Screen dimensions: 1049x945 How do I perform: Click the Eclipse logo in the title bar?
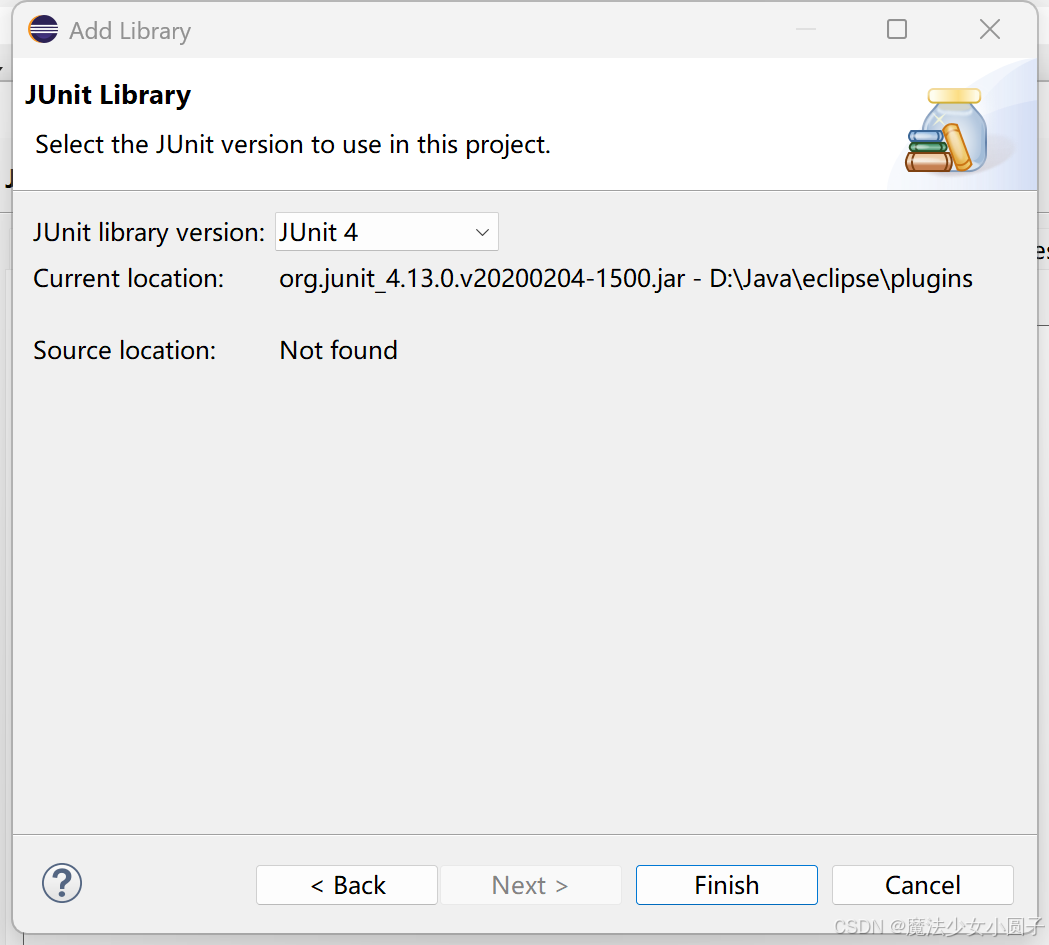(x=42, y=29)
